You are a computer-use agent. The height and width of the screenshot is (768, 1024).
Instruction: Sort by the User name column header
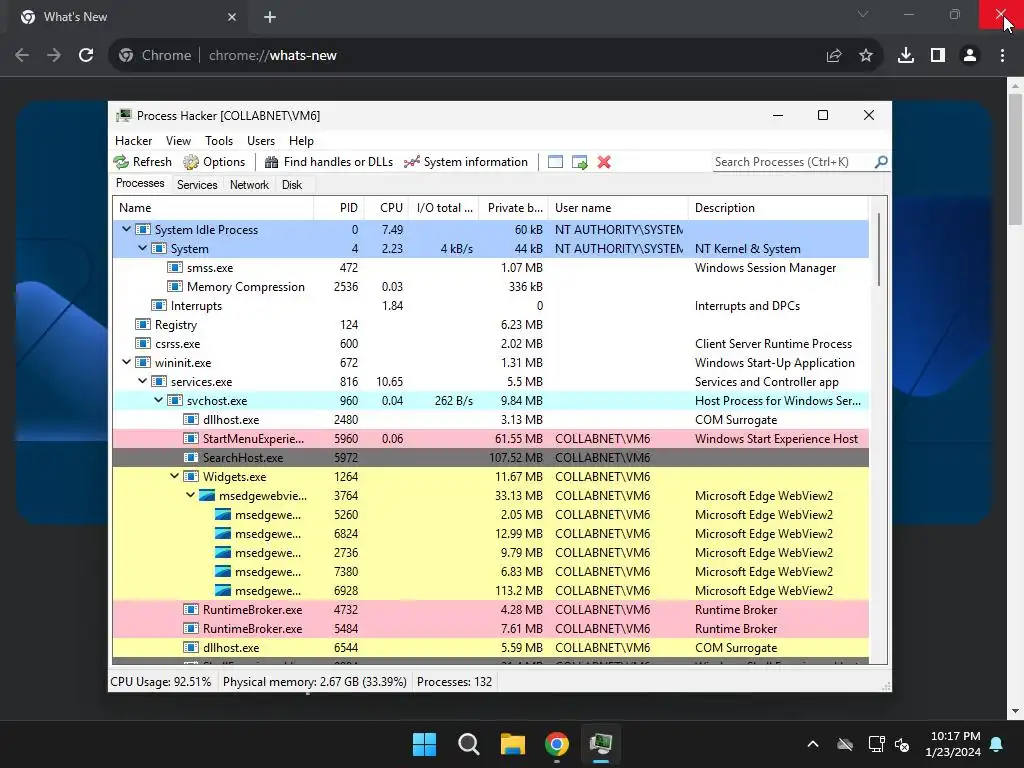618,208
